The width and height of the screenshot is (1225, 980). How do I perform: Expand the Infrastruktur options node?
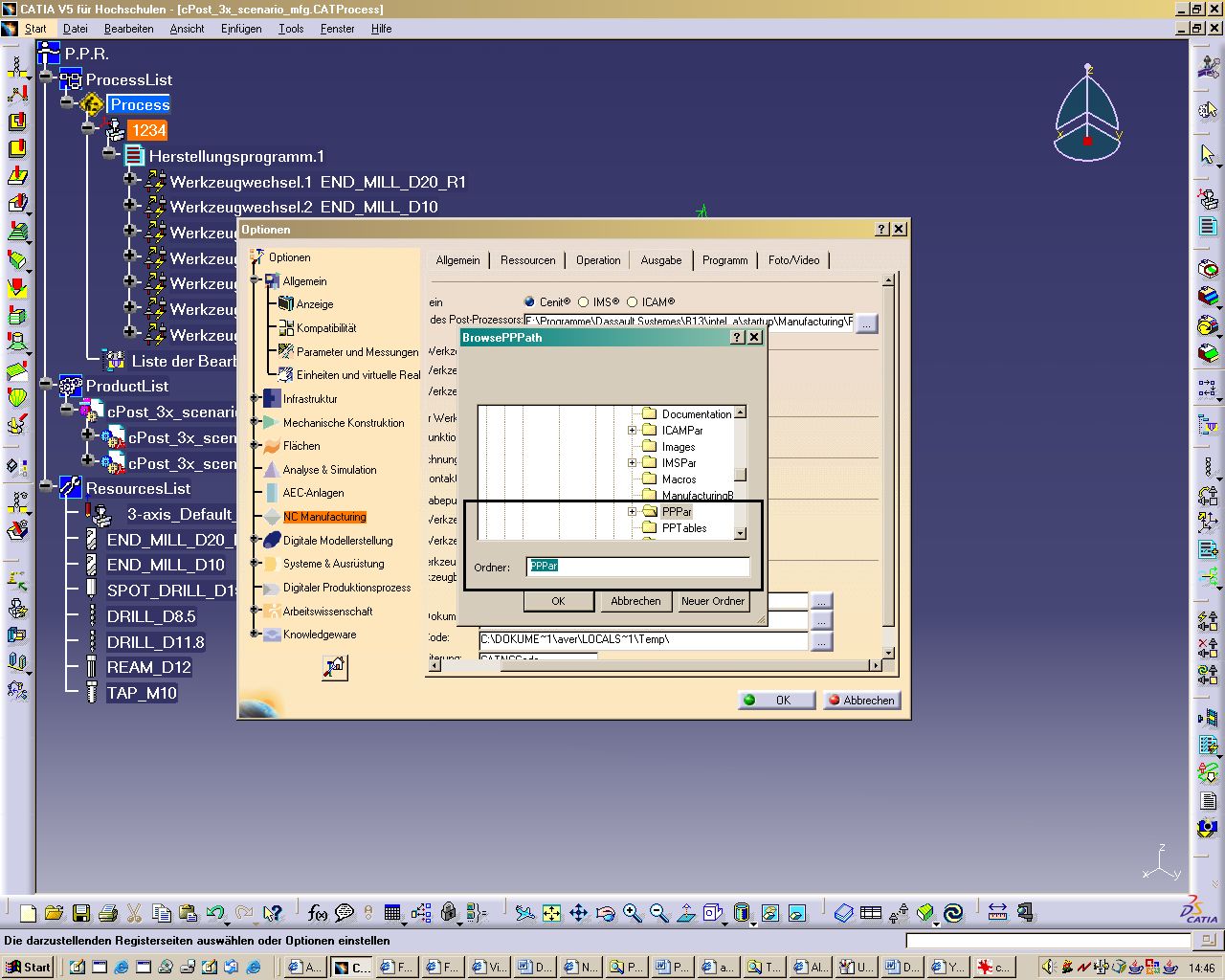[256, 398]
